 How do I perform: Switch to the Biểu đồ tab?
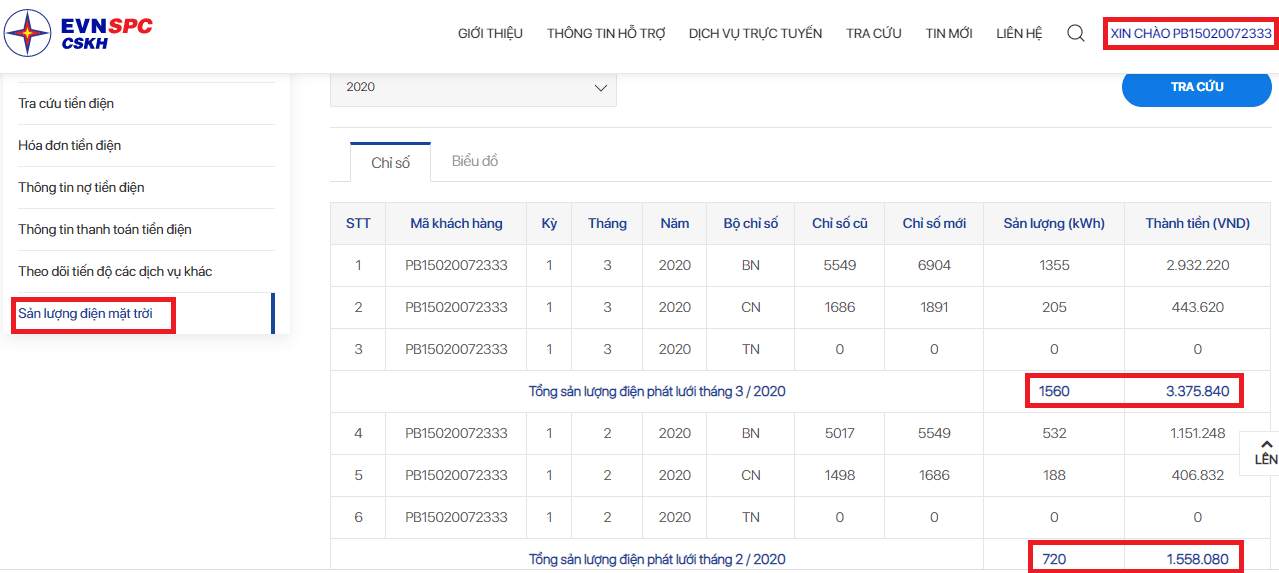(475, 161)
